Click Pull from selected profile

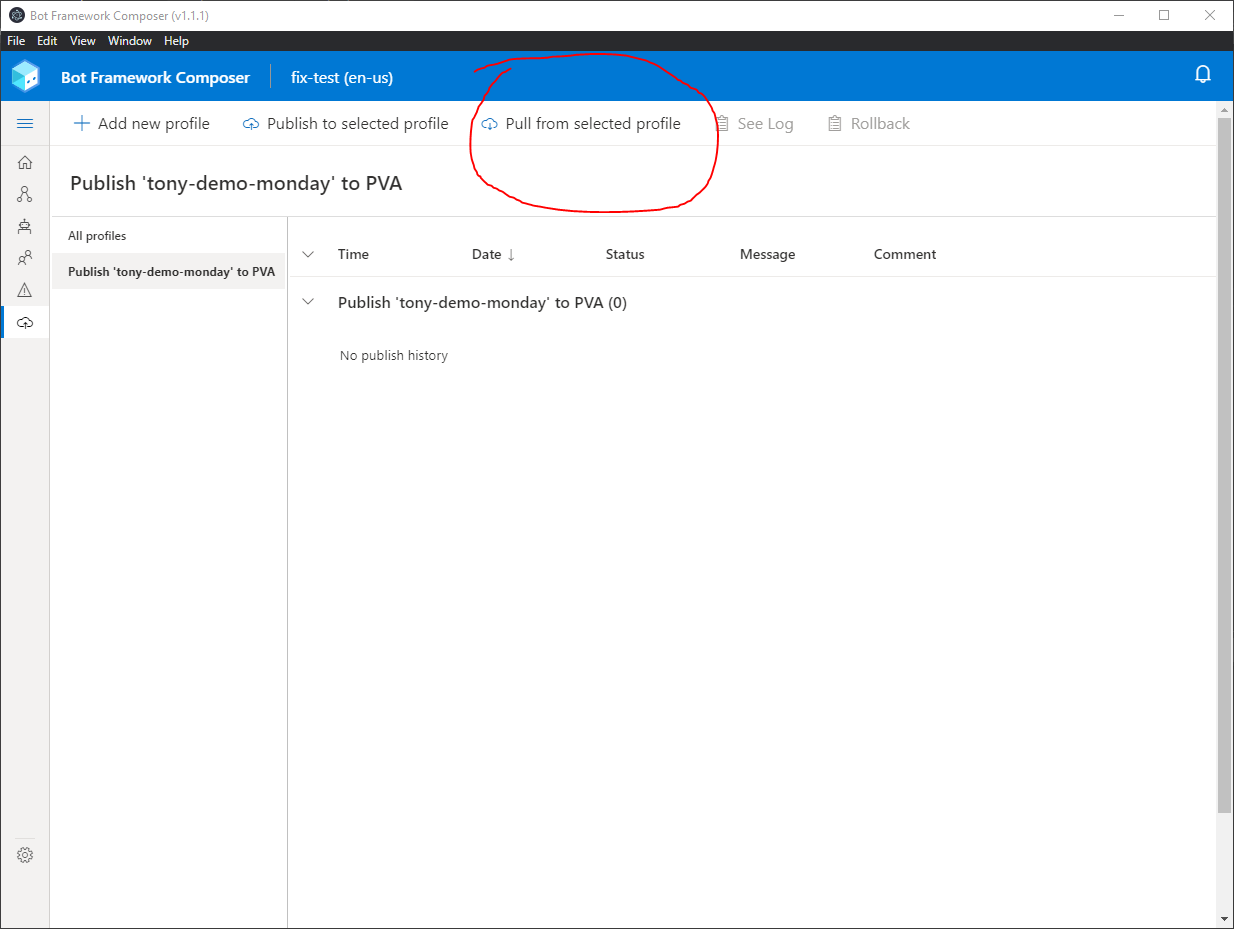coord(581,124)
